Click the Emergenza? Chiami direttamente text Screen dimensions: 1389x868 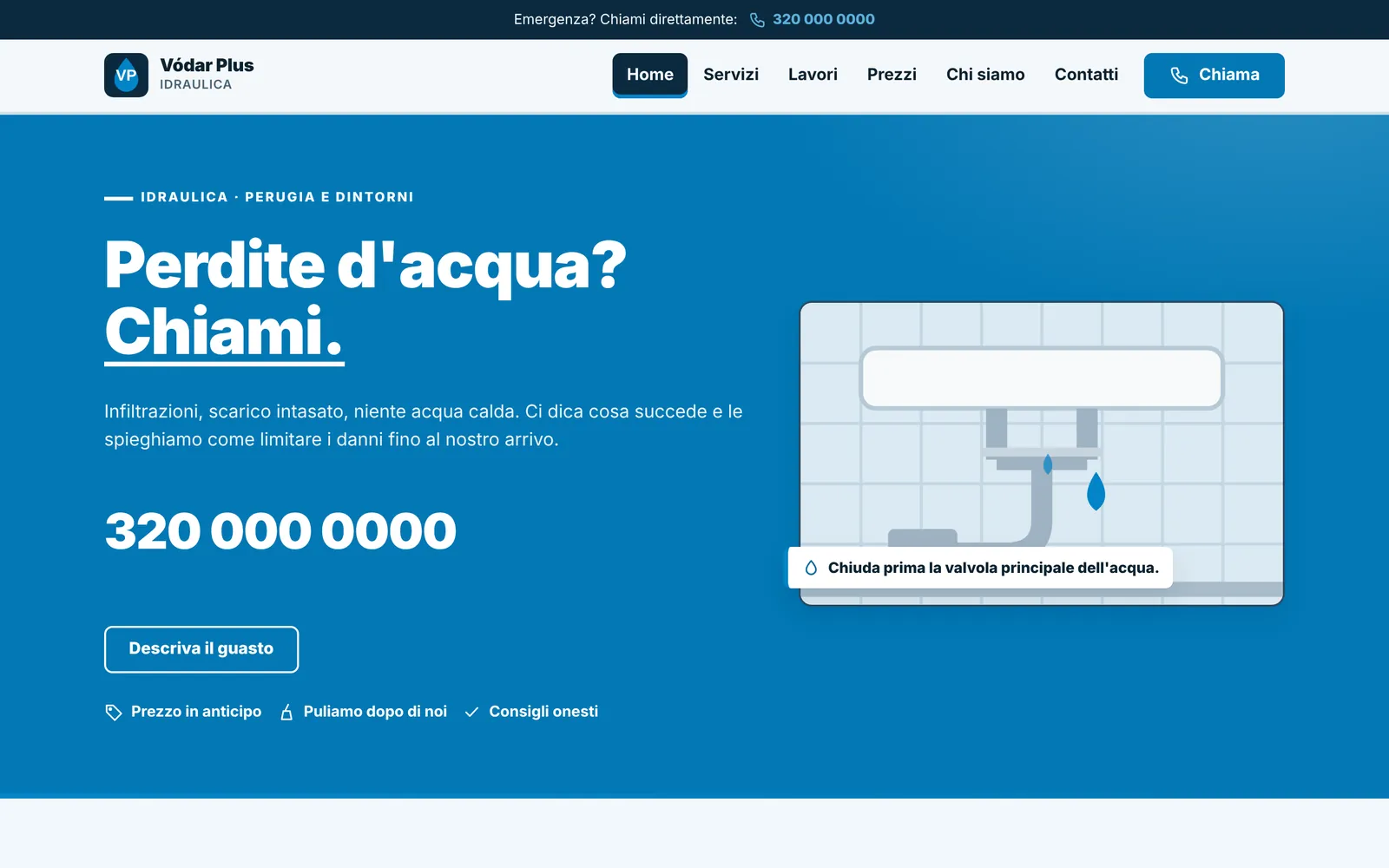(625, 19)
